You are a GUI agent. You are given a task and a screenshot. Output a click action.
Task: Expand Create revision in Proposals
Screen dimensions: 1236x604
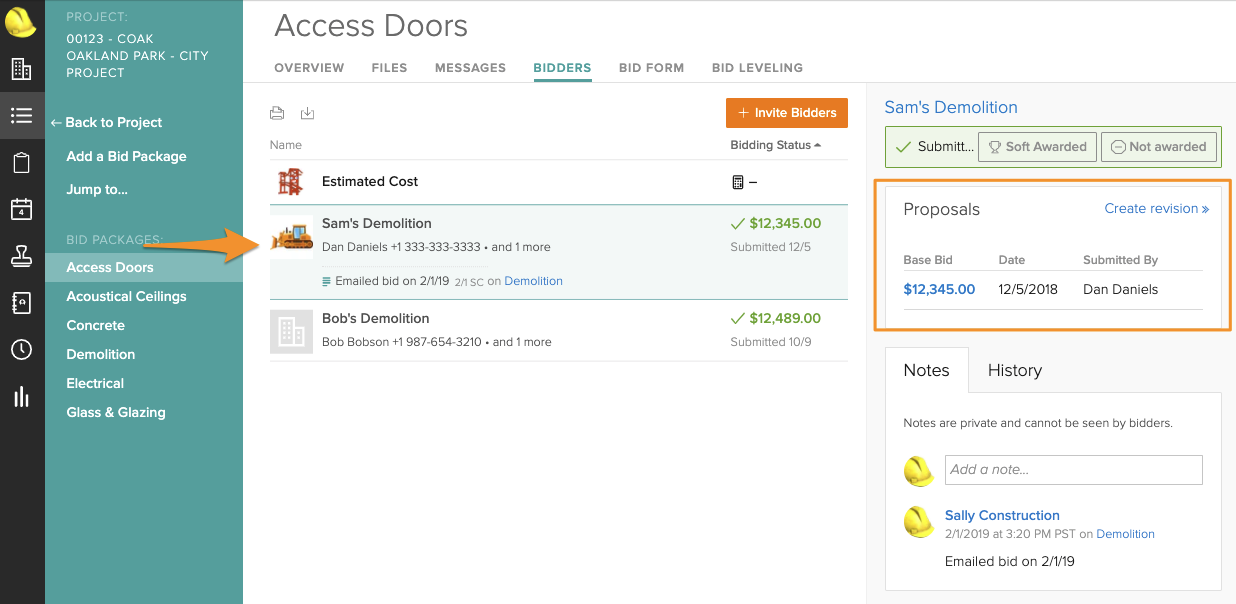[1156, 209]
